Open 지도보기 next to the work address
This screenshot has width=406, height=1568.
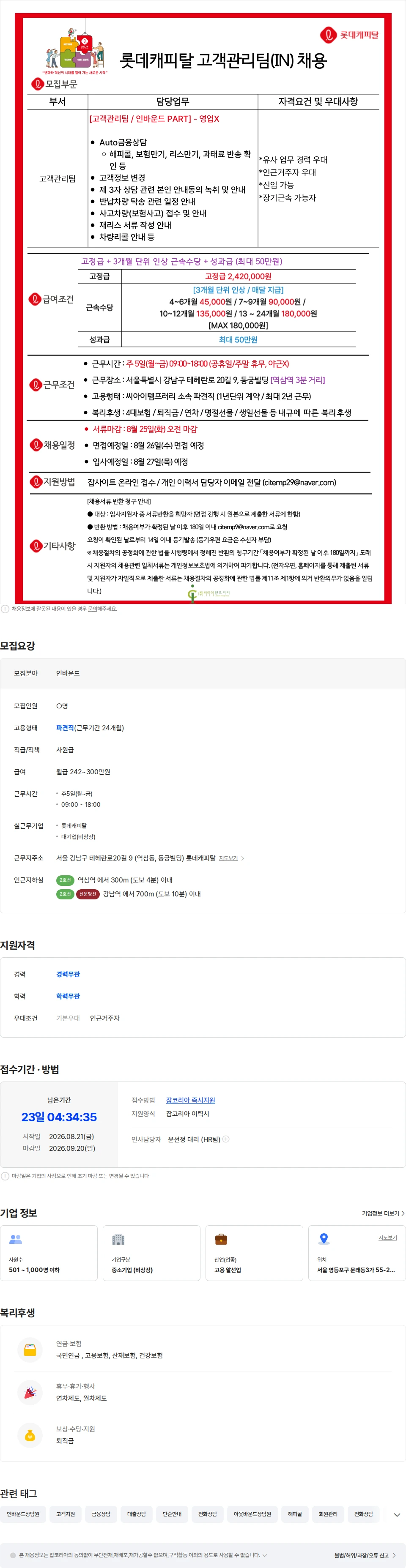[x=228, y=858]
